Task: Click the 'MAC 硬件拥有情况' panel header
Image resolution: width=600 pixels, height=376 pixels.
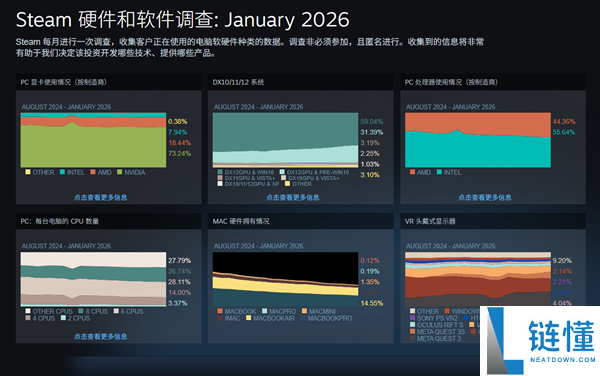Action: pos(301,221)
